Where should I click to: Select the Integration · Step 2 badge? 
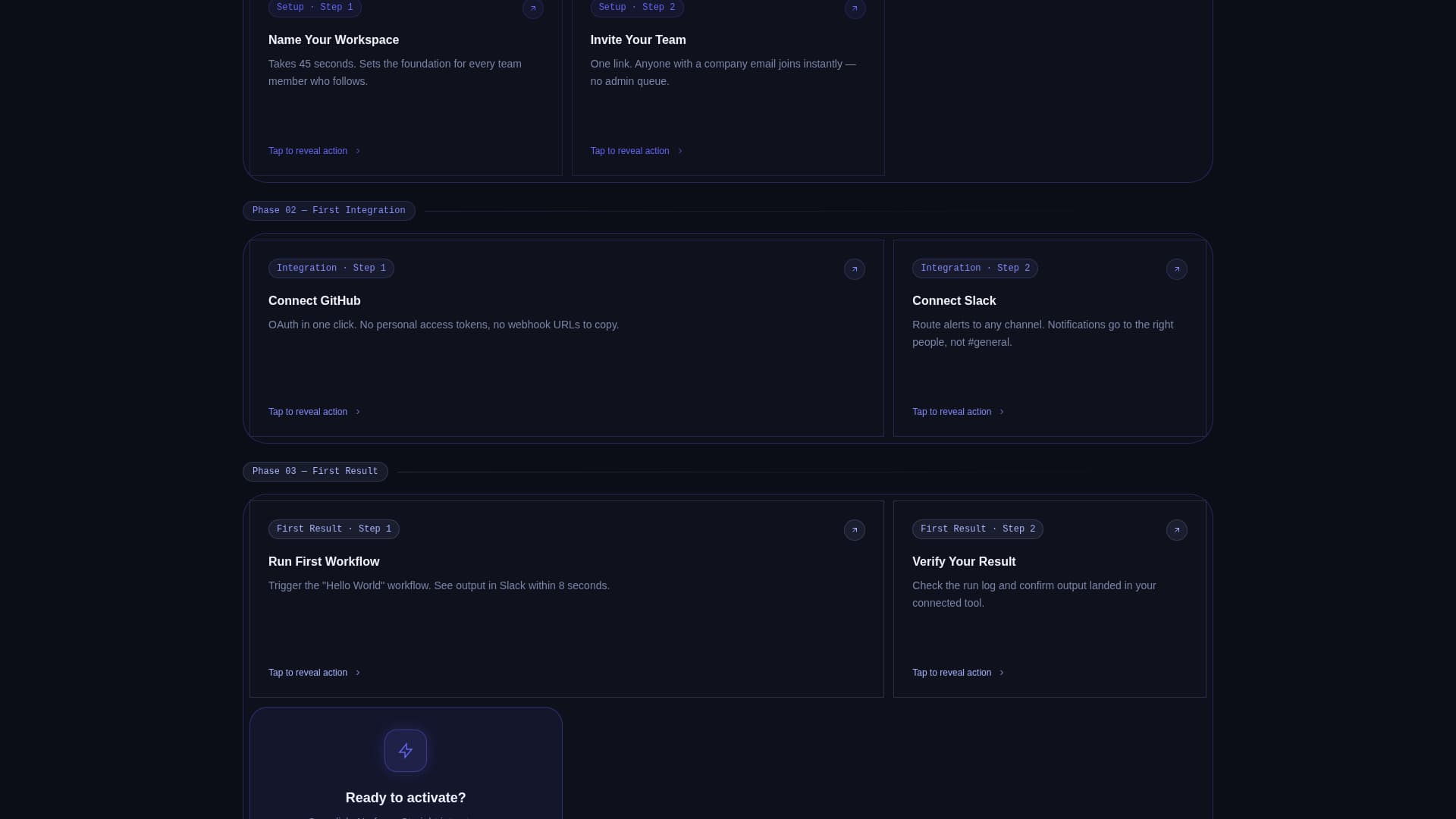pos(975,268)
